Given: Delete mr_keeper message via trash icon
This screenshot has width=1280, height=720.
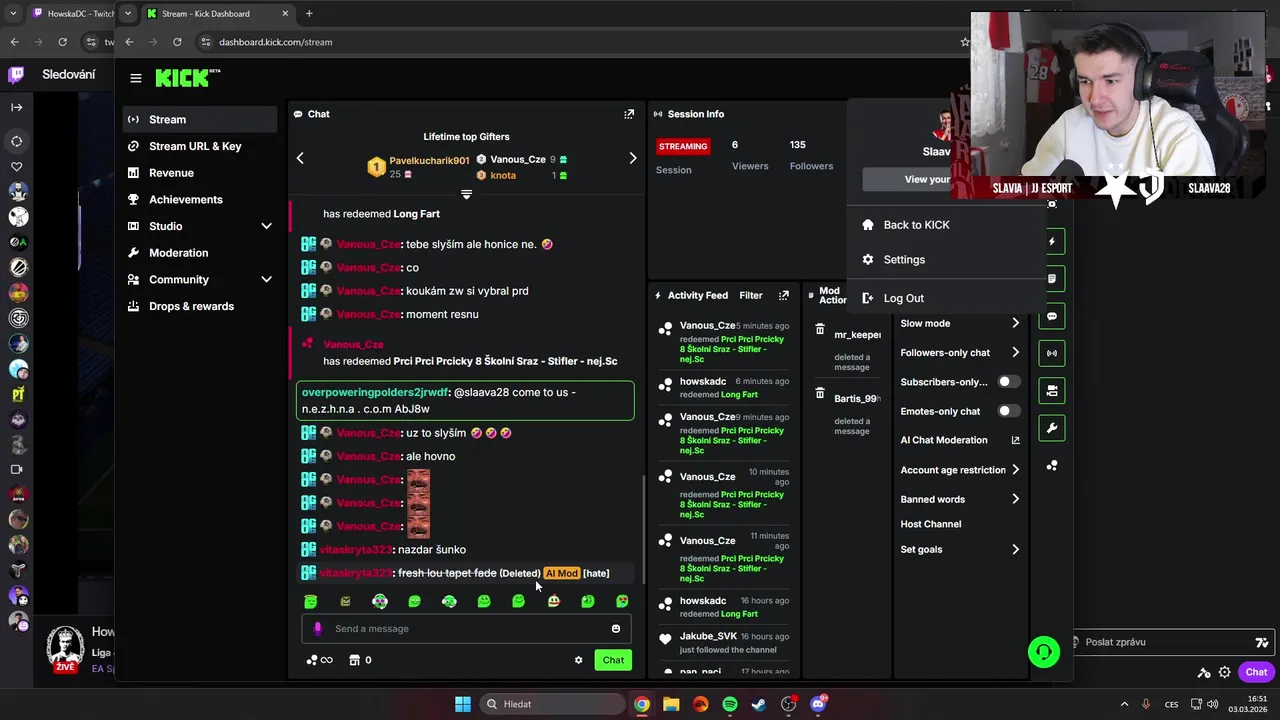Looking at the screenshot, I should pyautogui.click(x=820, y=329).
